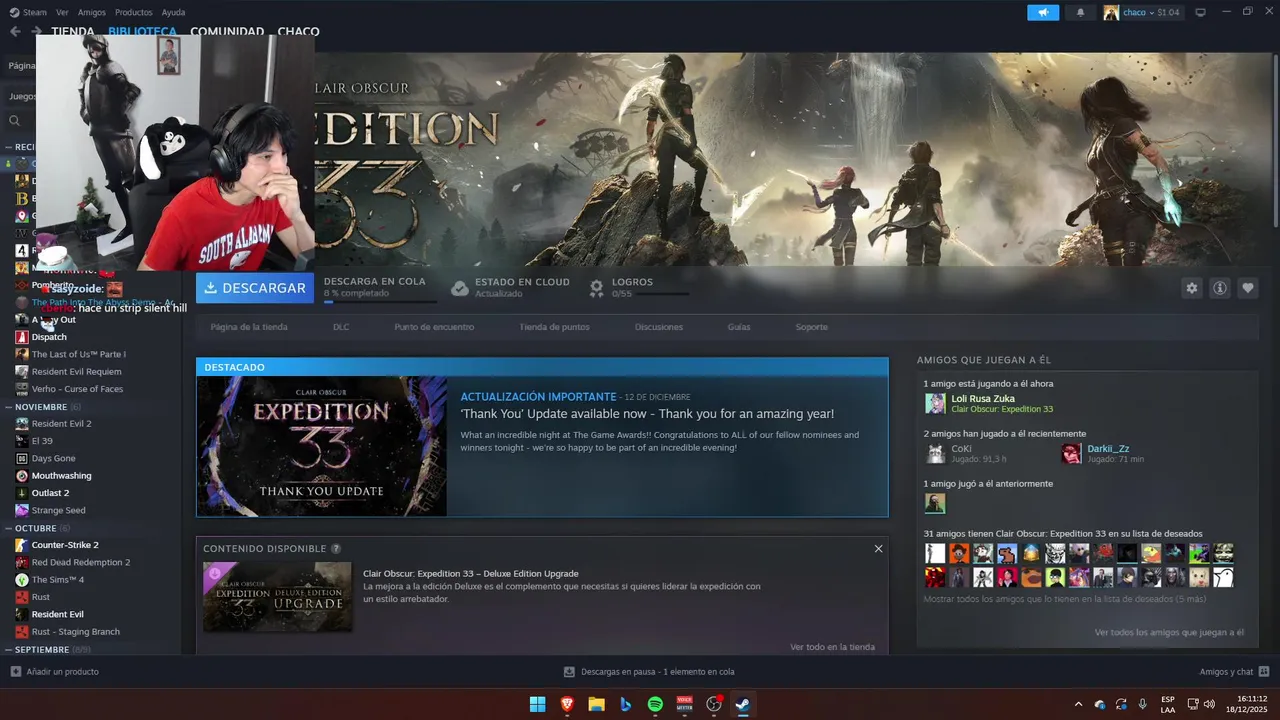Add game to favorites heart icon
The image size is (1280, 720).
click(1248, 288)
